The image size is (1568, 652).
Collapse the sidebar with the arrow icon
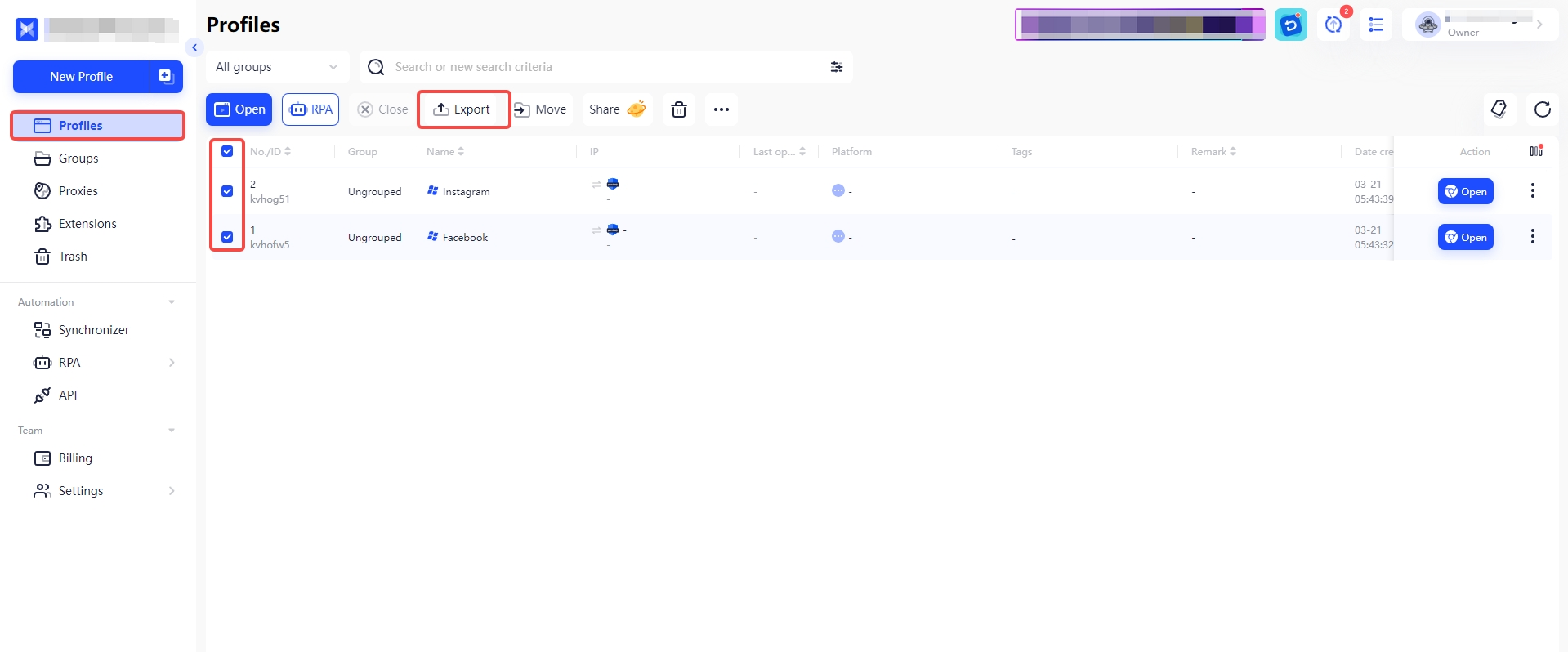[x=194, y=47]
